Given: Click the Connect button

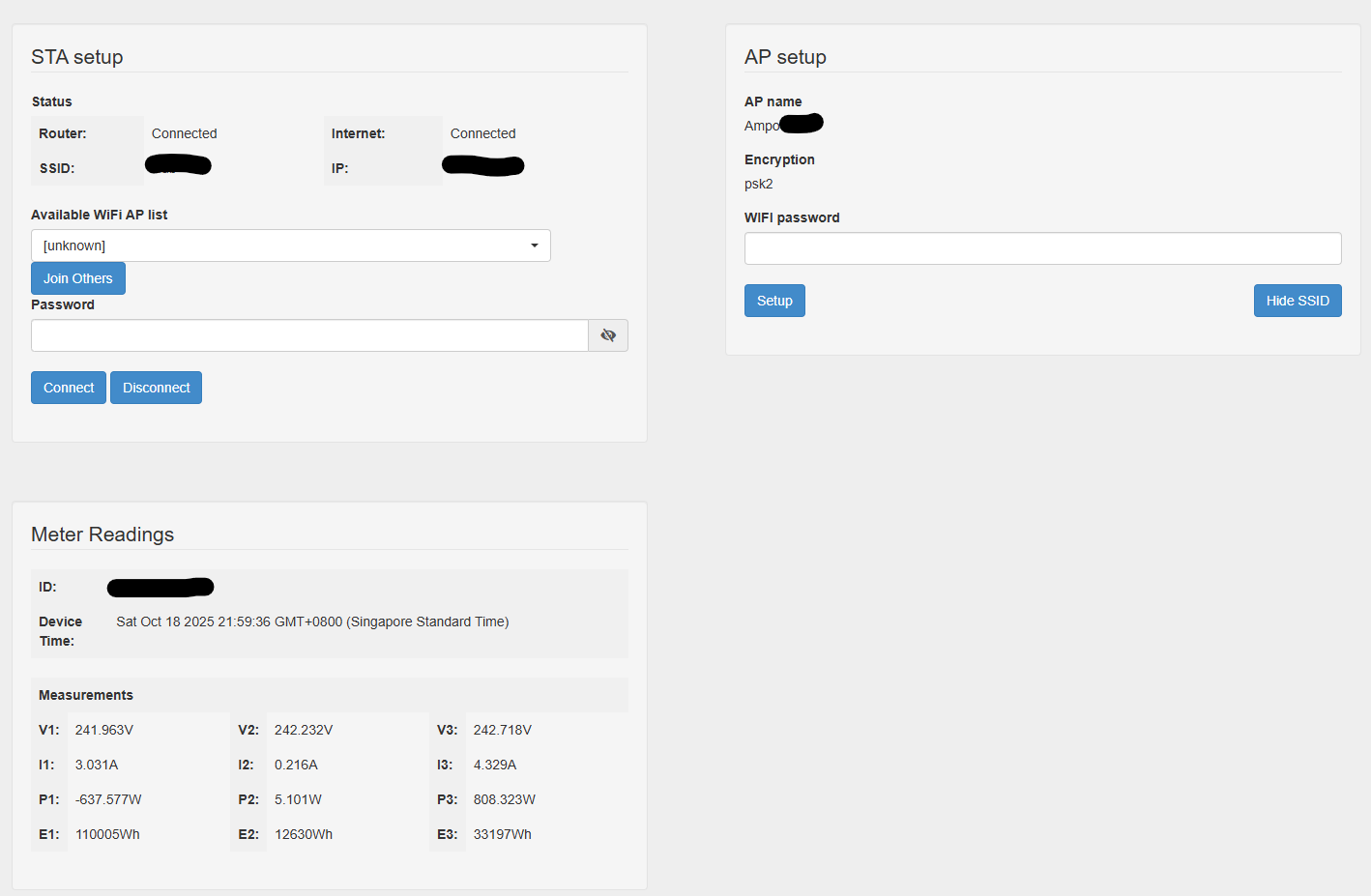Looking at the screenshot, I should [x=69, y=388].
